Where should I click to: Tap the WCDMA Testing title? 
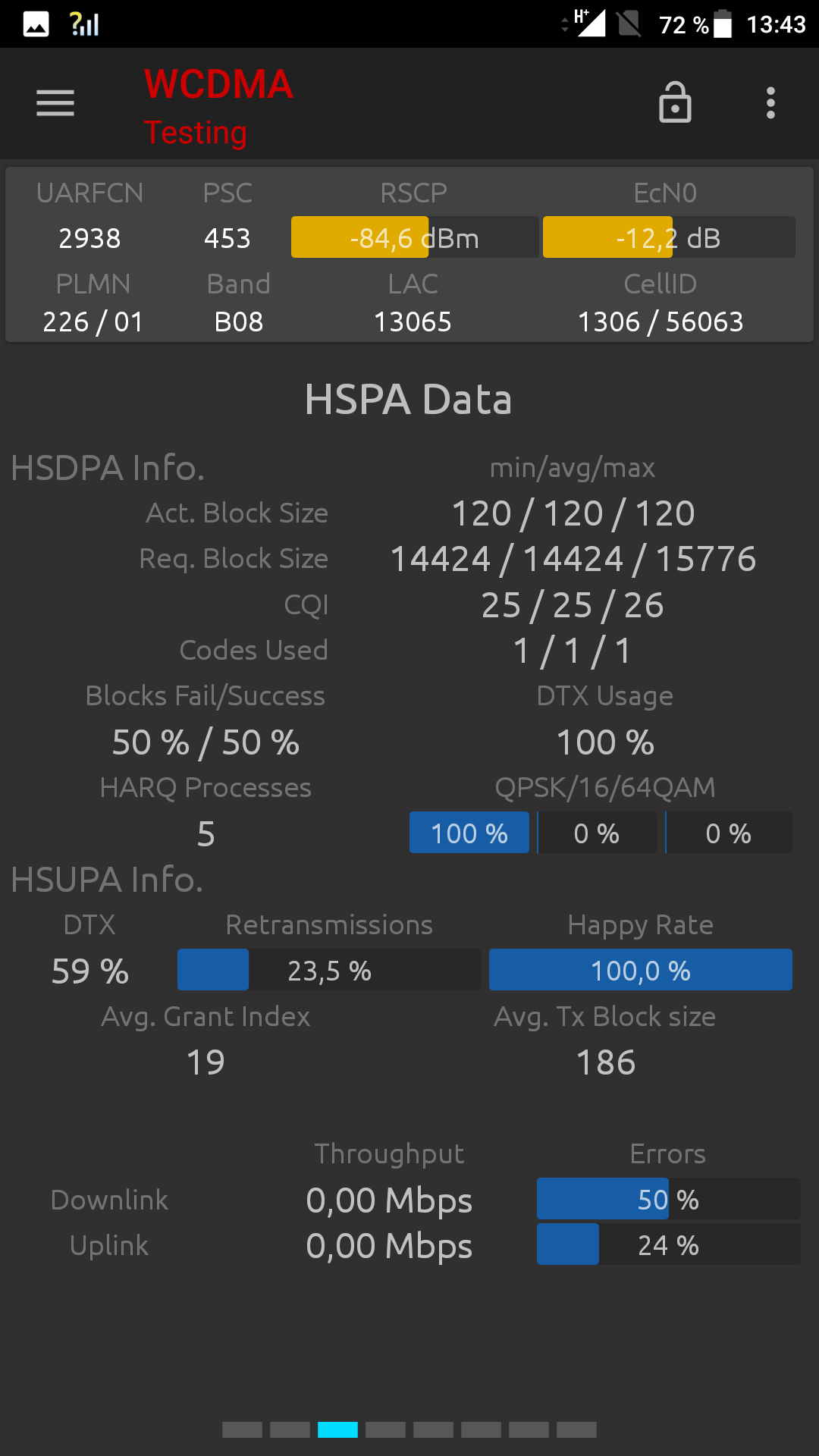(218, 106)
